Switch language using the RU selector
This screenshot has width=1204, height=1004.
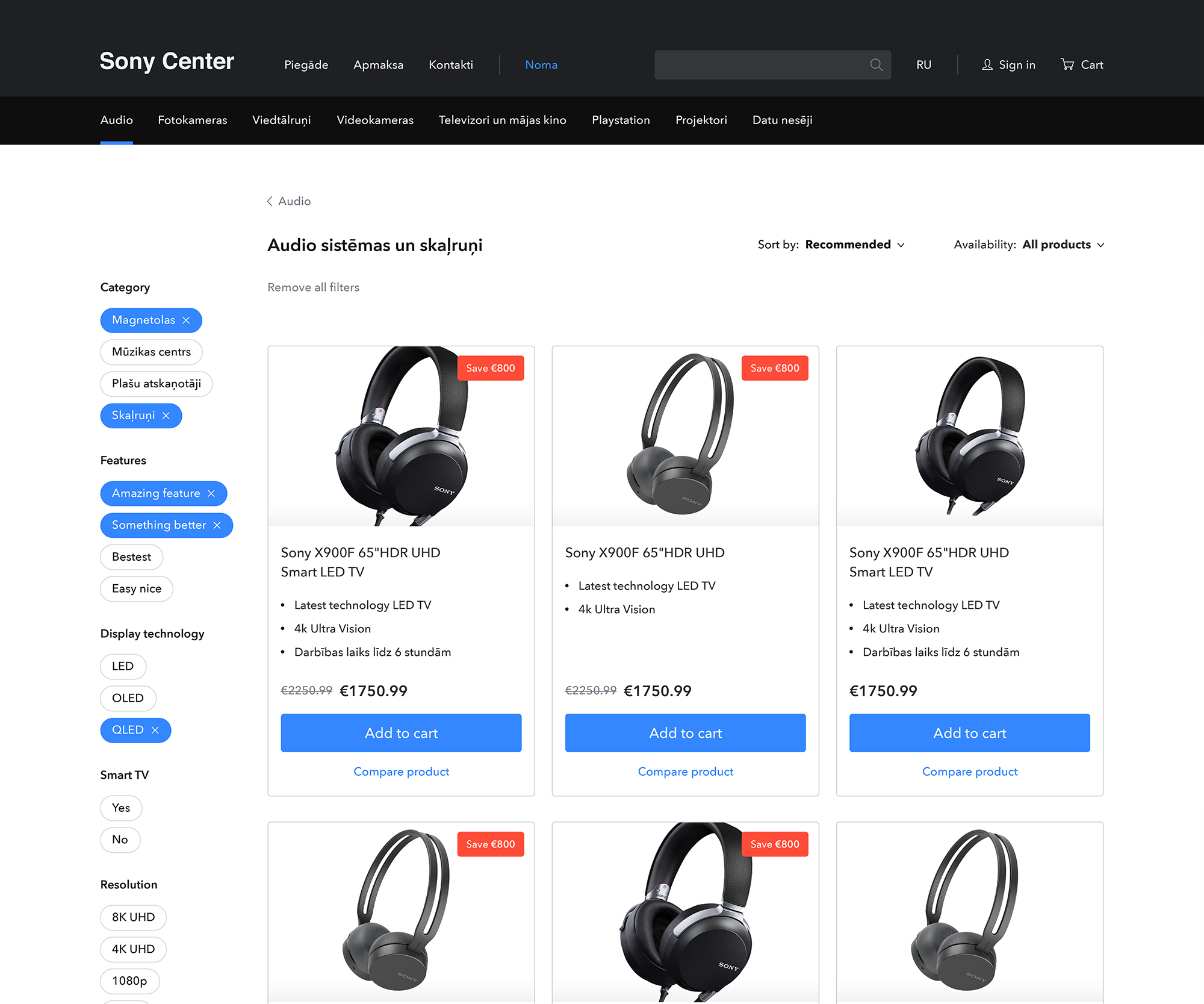click(923, 64)
